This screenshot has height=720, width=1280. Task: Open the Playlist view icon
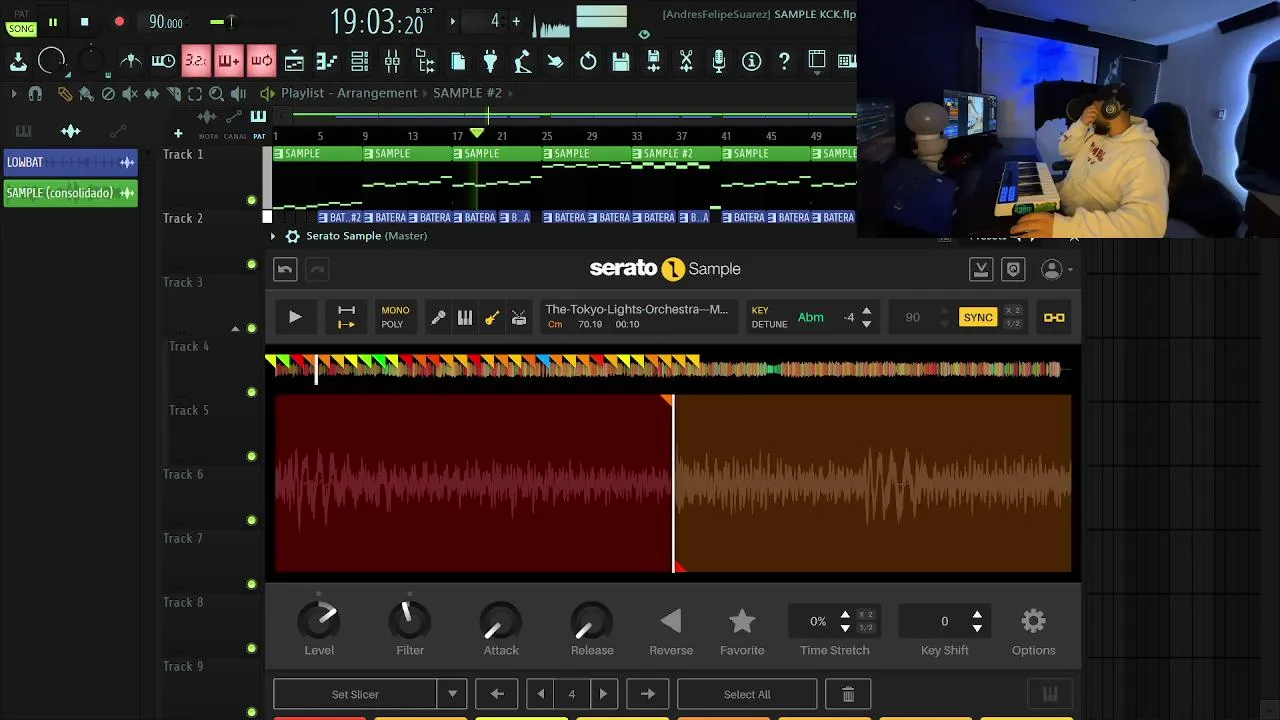(294, 61)
